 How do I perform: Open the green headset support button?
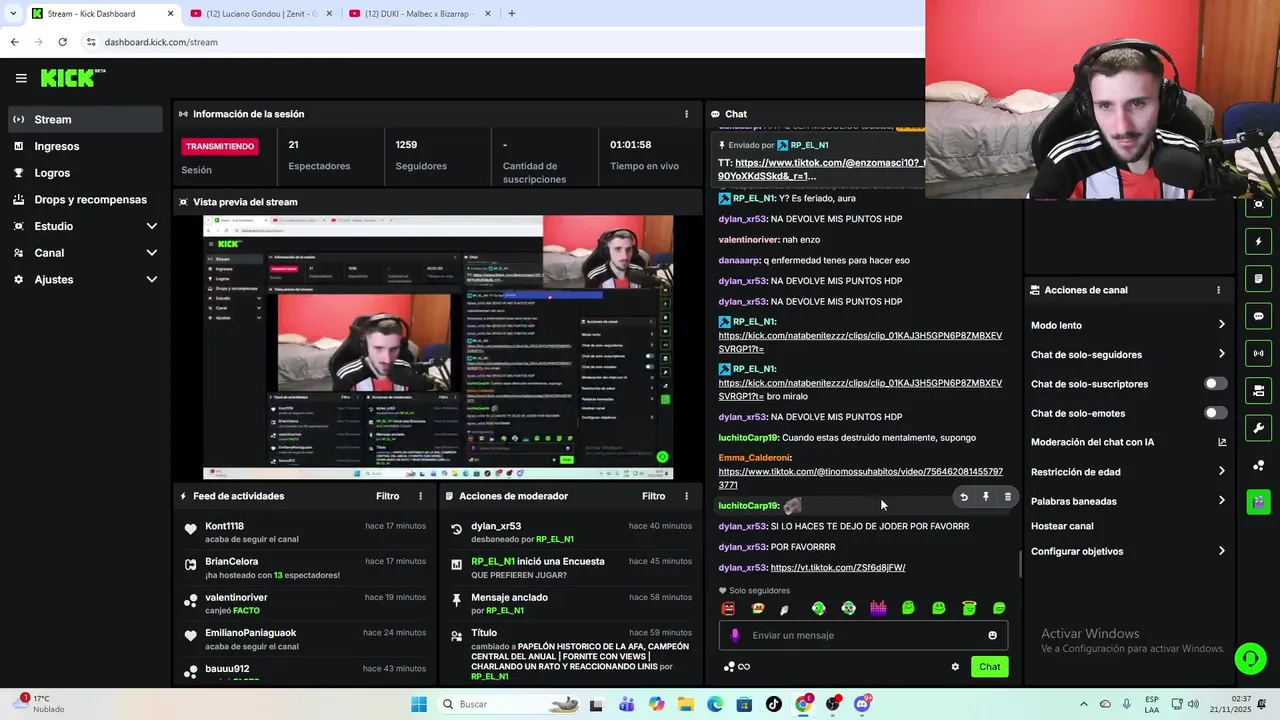pyautogui.click(x=1249, y=658)
